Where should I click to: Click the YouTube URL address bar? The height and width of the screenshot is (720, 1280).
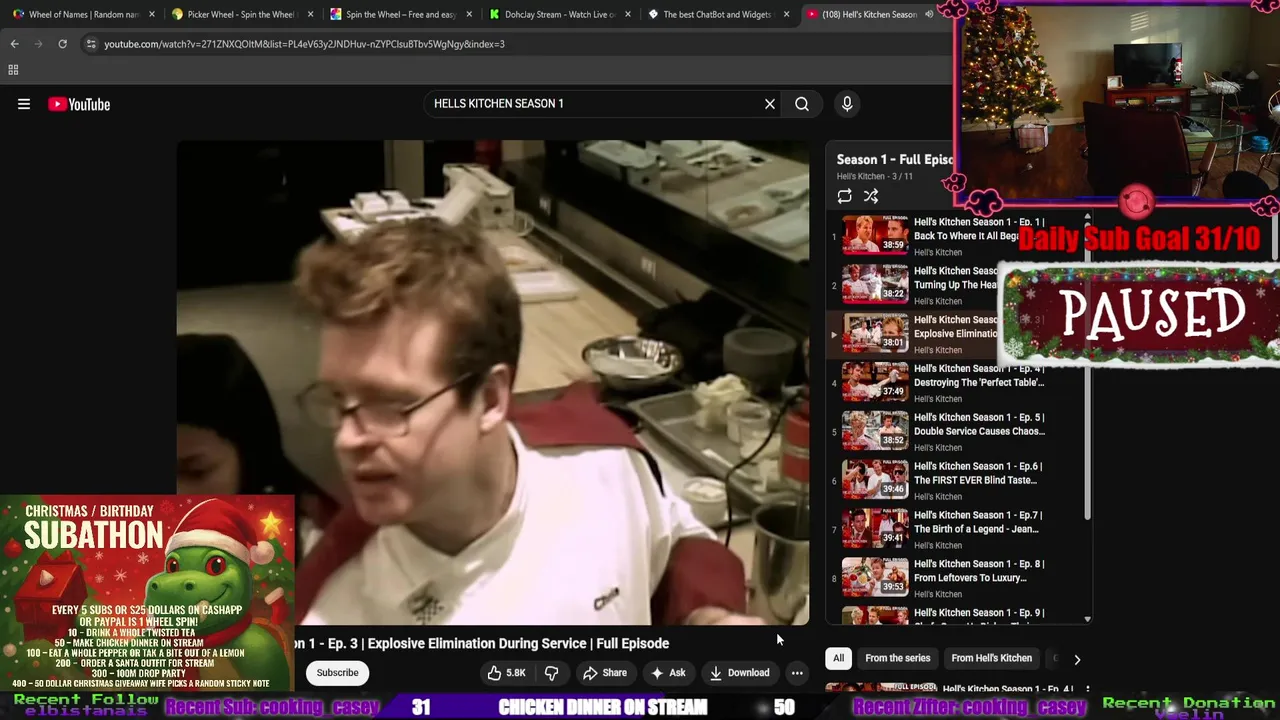point(510,44)
